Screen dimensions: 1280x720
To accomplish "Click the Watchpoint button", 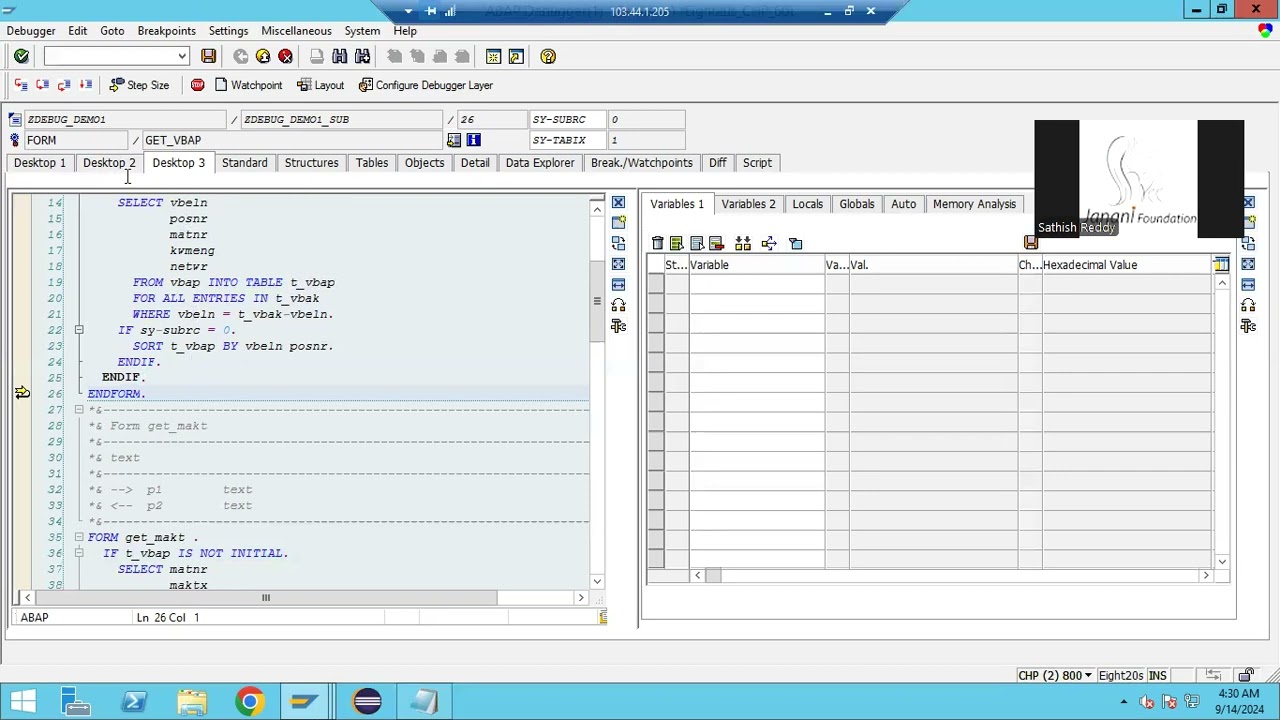I will point(248,85).
